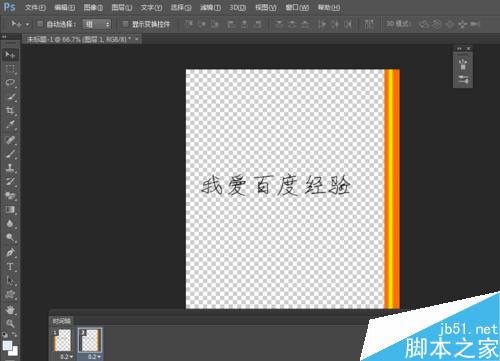
Task: Click the background color swatch
Action: (x=14, y=352)
